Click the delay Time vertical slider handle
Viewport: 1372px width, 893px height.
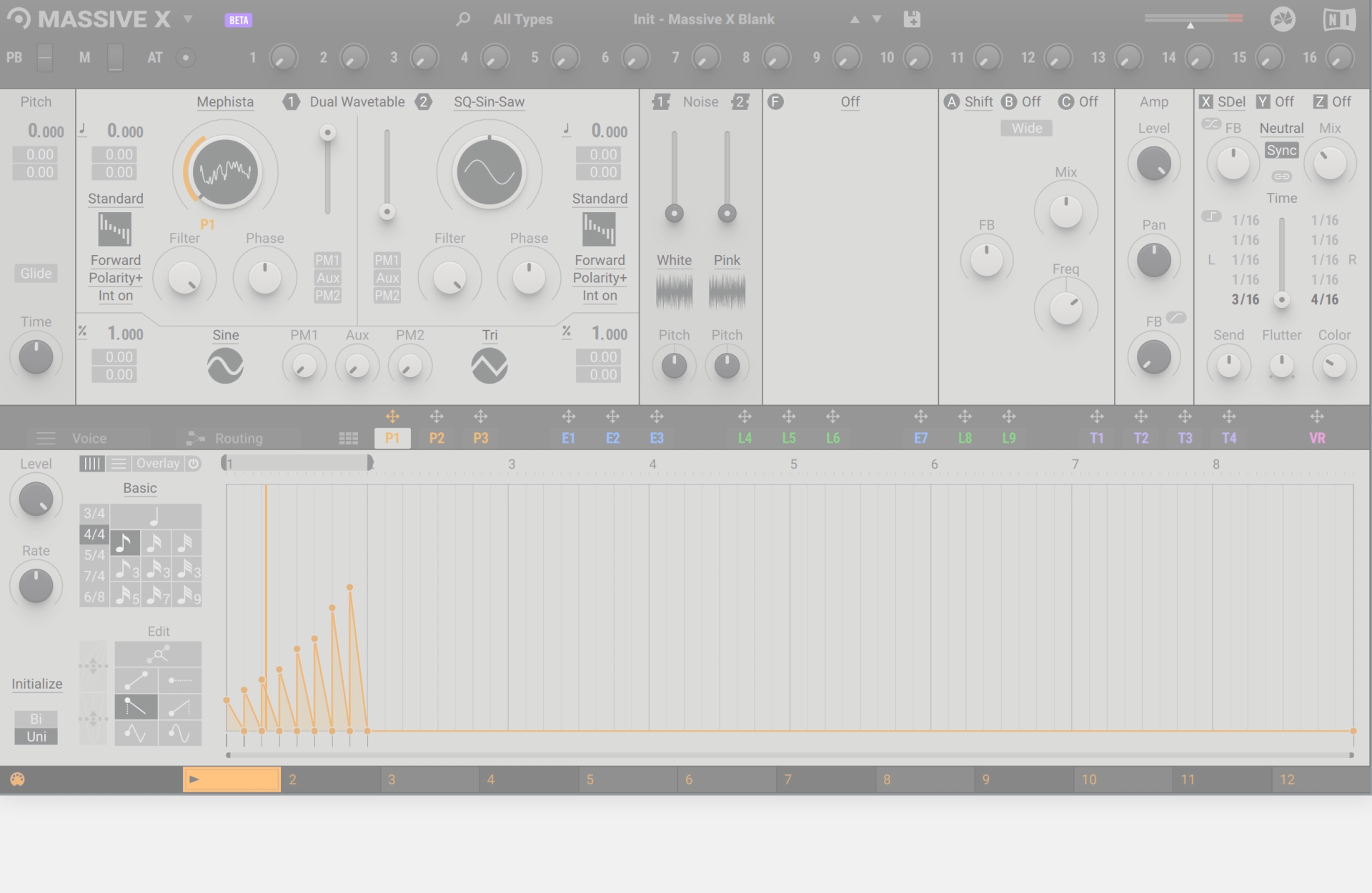[1281, 300]
